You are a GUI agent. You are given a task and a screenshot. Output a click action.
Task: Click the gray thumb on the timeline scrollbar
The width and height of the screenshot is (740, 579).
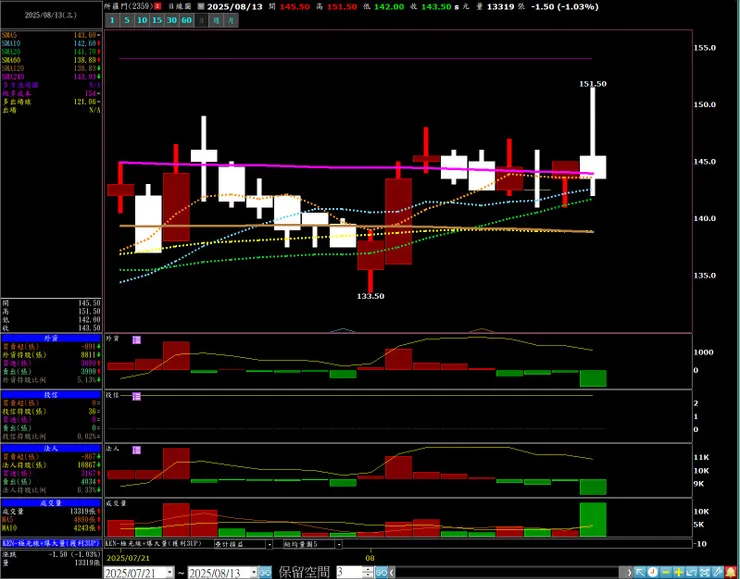click(x=622, y=573)
